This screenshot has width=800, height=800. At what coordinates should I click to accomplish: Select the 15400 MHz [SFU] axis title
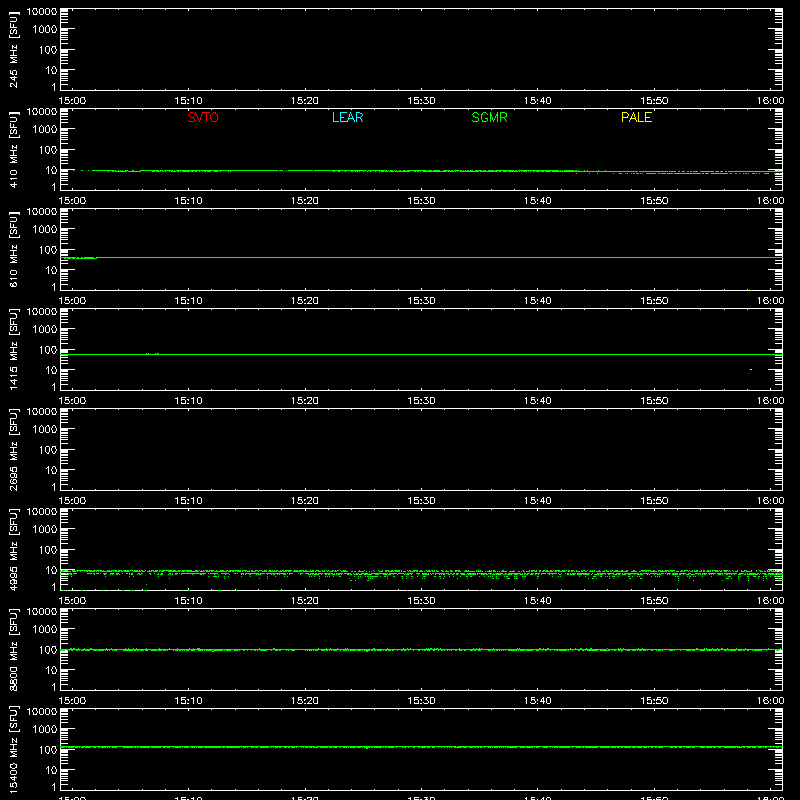point(13,749)
